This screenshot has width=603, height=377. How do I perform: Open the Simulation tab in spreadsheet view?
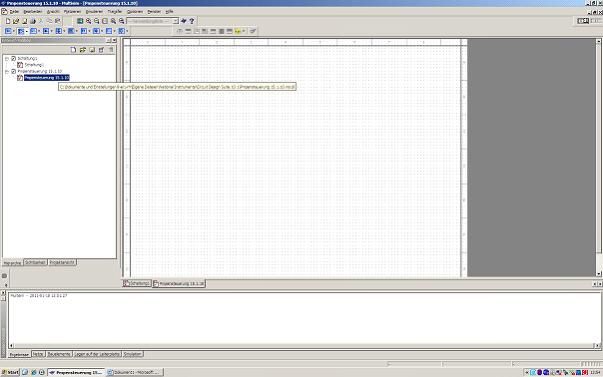click(133, 354)
